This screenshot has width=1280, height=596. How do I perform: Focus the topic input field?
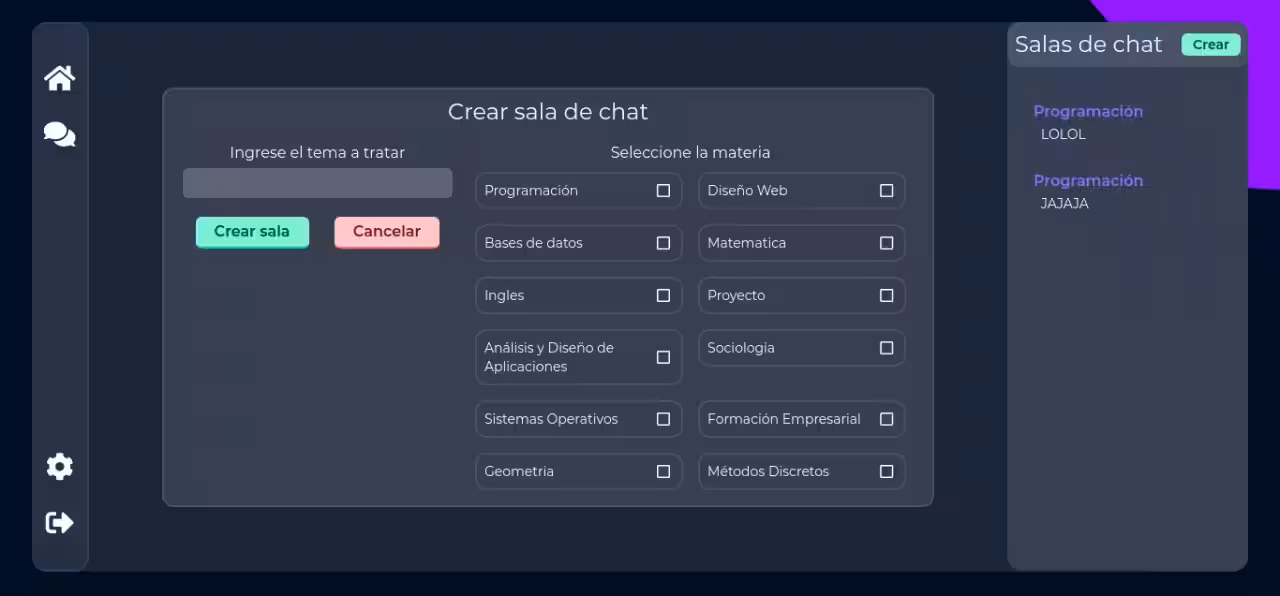pyautogui.click(x=317, y=183)
